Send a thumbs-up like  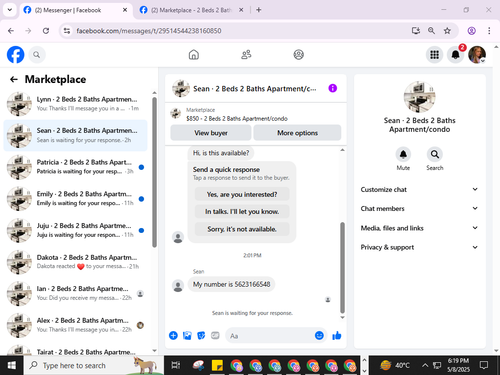pos(337,336)
